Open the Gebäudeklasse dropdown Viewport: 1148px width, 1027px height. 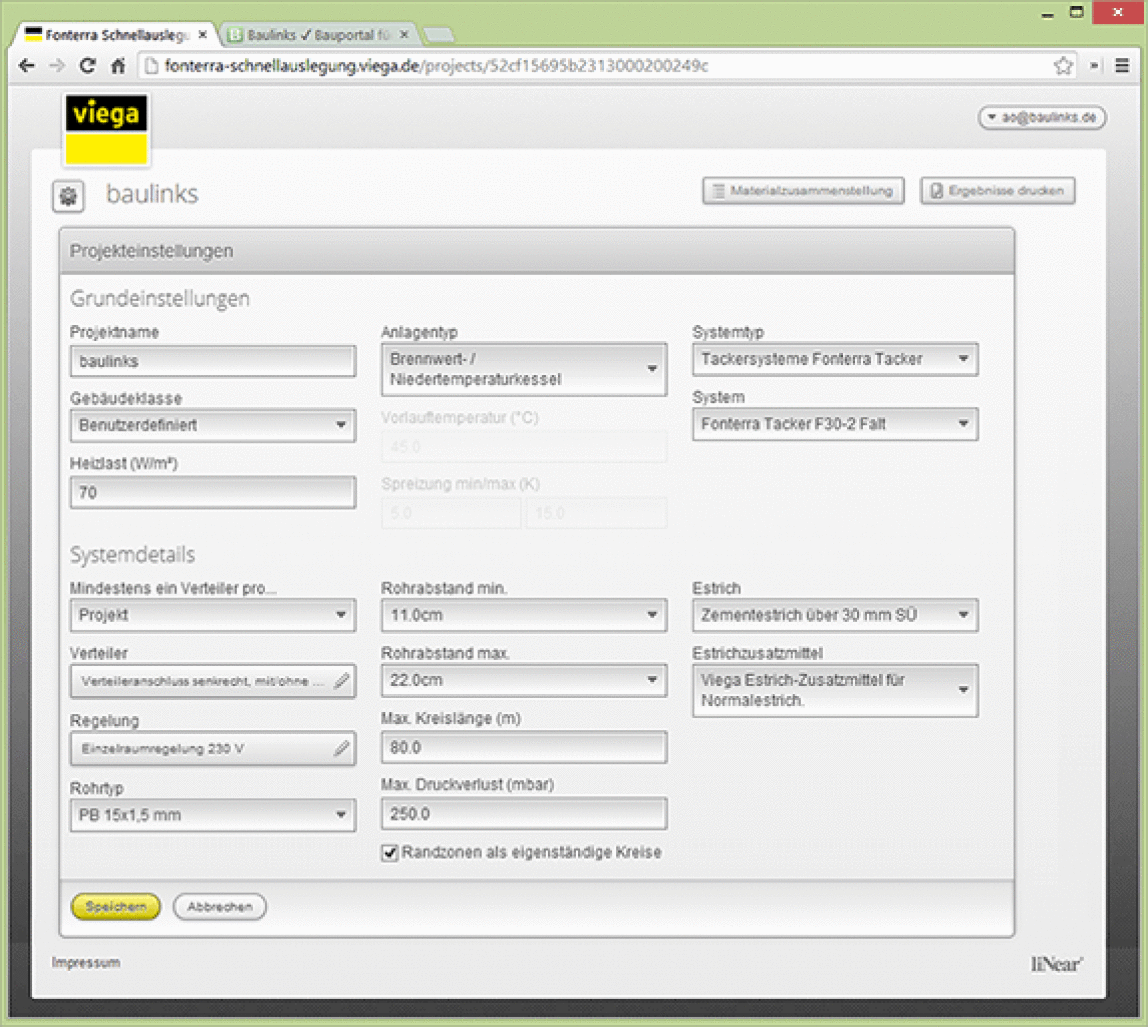[x=212, y=425]
